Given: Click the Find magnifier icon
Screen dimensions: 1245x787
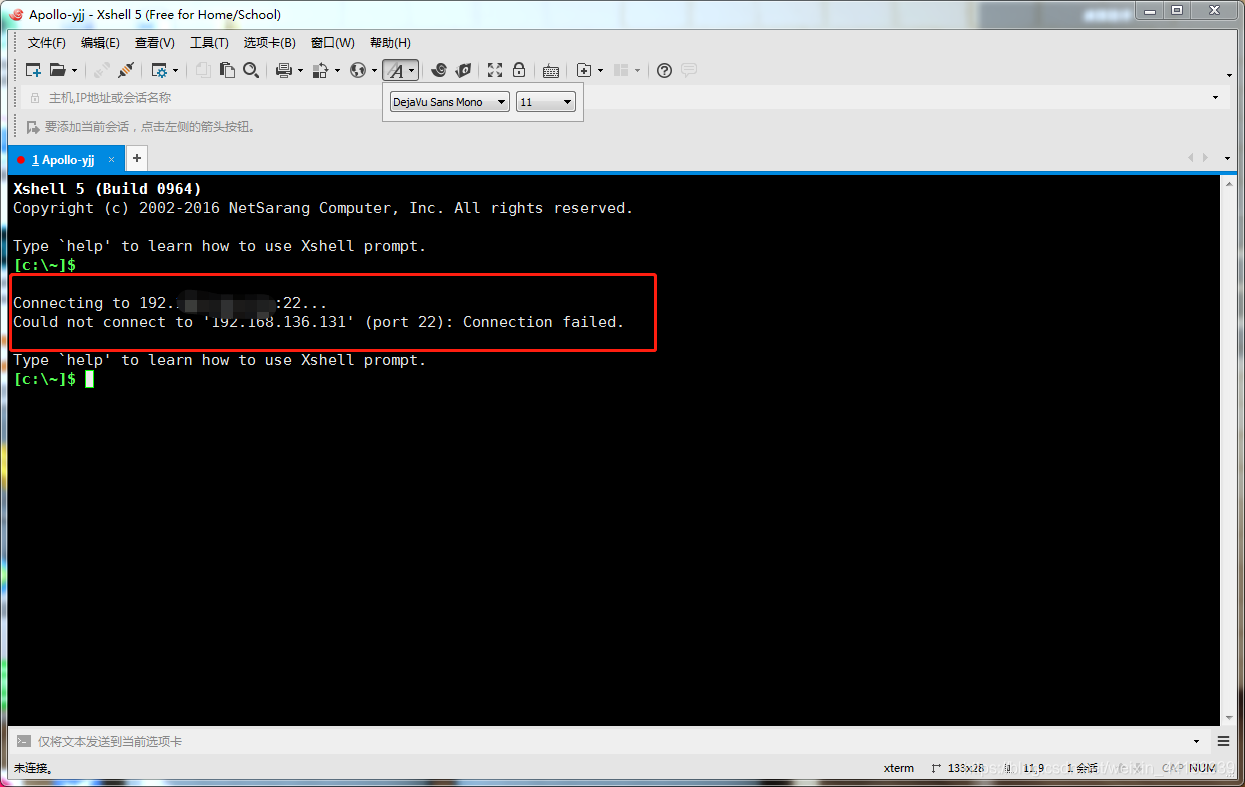Looking at the screenshot, I should [251, 70].
